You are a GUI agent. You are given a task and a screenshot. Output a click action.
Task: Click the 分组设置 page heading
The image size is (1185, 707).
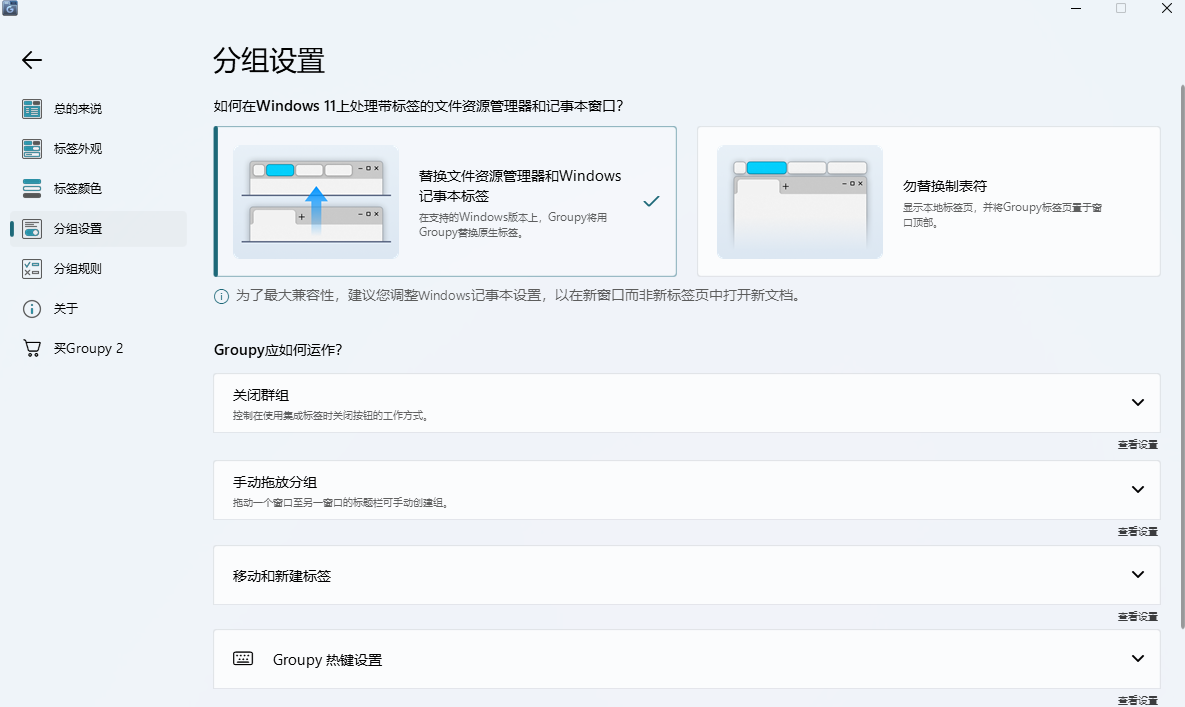click(269, 60)
